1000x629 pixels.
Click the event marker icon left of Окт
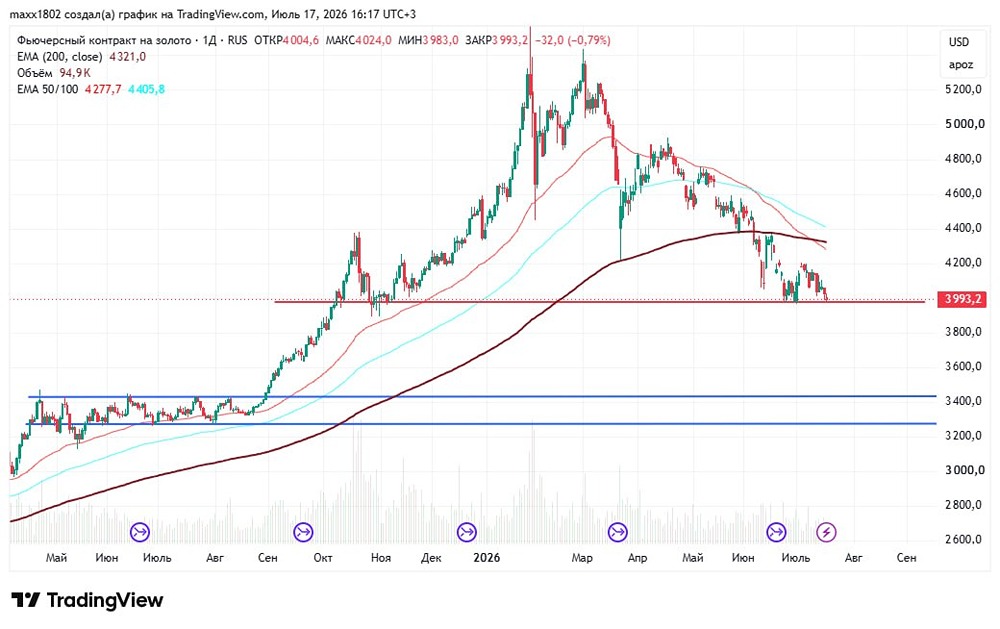click(303, 531)
